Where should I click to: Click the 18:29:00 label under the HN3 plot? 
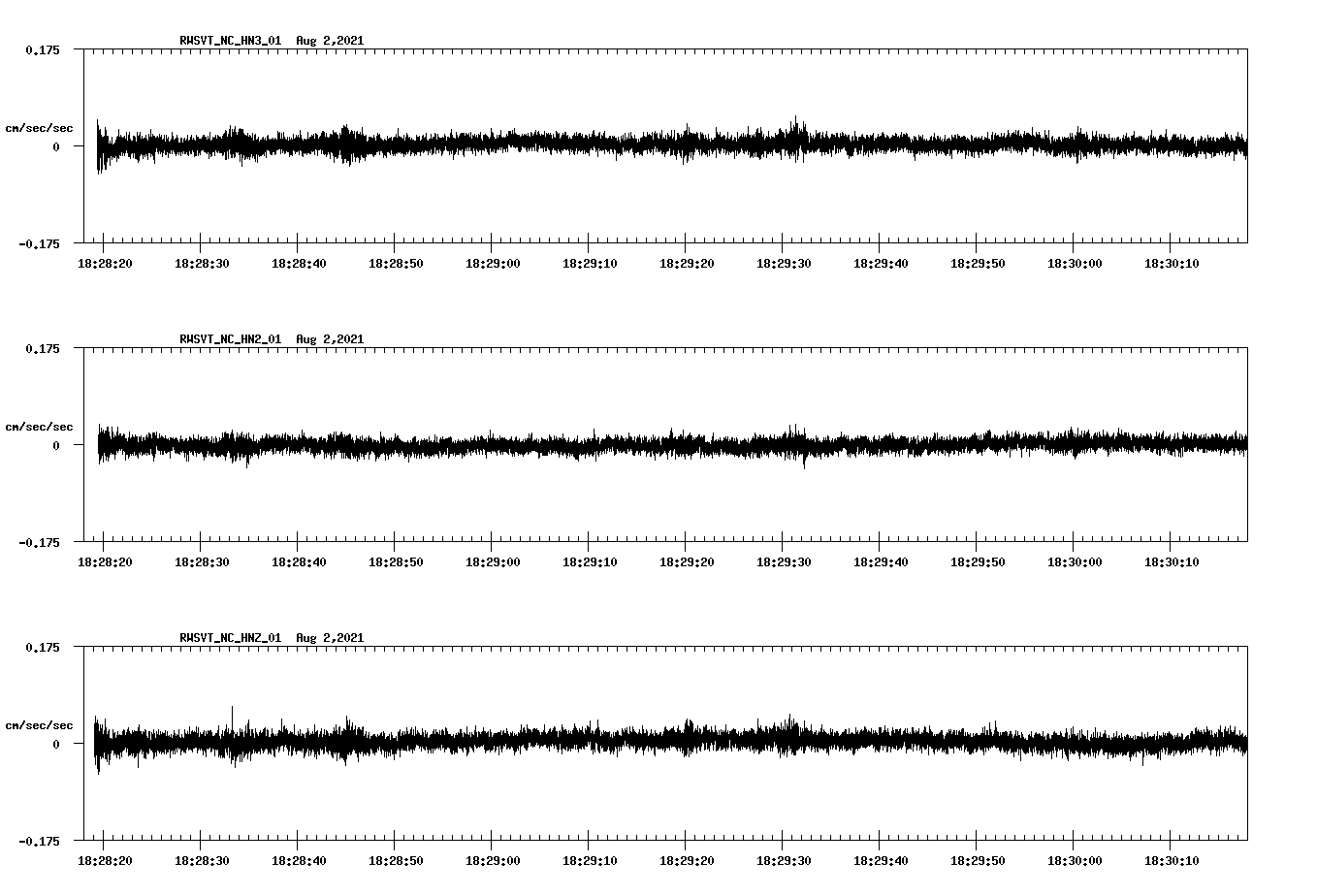point(493,264)
